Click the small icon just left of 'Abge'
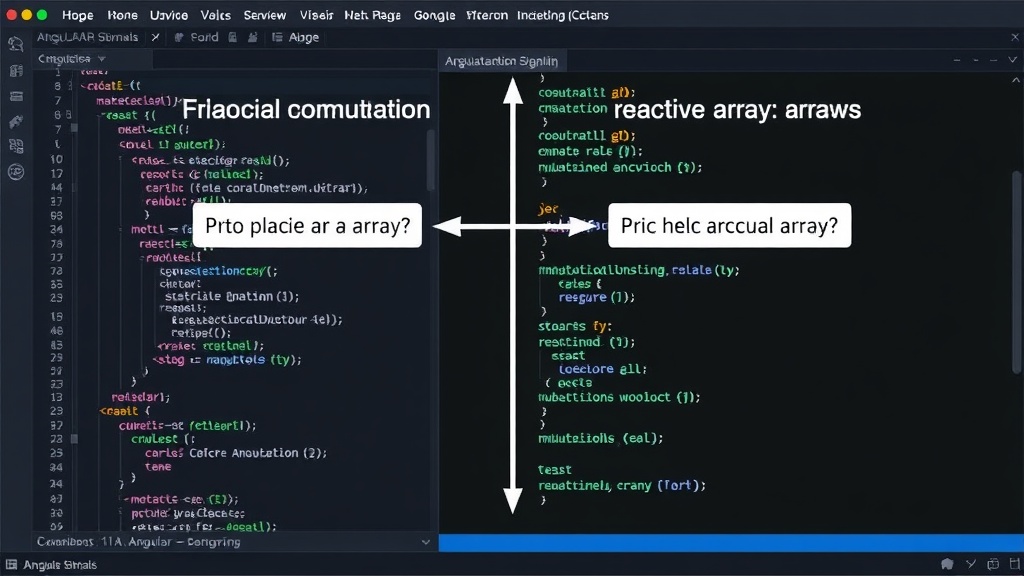Screen dimensions: 1024x576 coord(253,37)
